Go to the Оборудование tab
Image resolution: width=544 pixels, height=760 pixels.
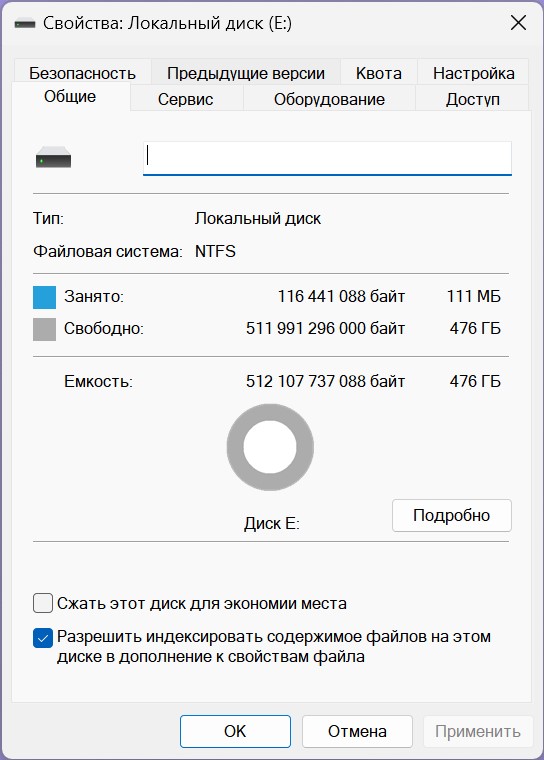tap(329, 98)
